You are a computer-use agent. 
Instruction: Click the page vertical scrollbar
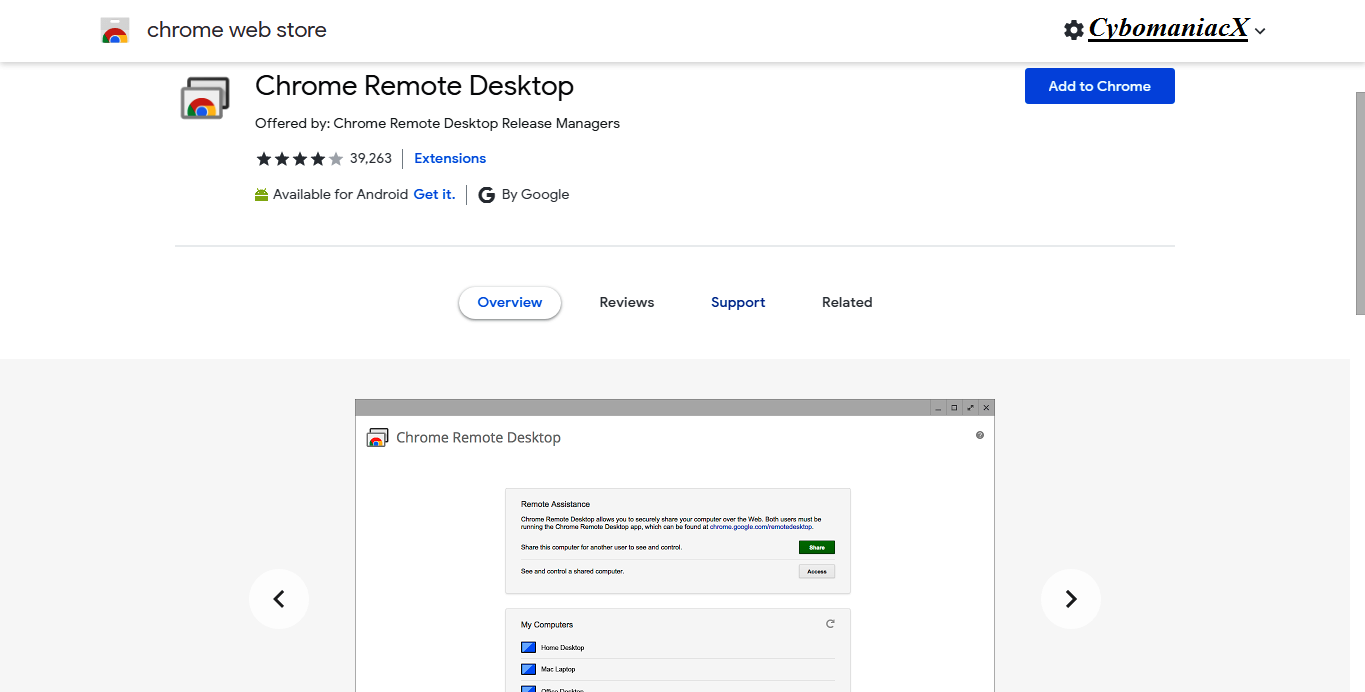1360,204
